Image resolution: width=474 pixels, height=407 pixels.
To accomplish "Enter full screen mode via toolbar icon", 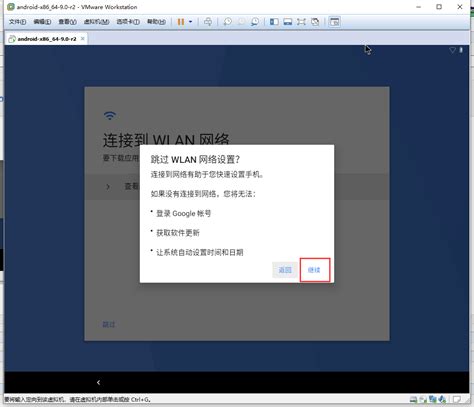I will [301, 22].
